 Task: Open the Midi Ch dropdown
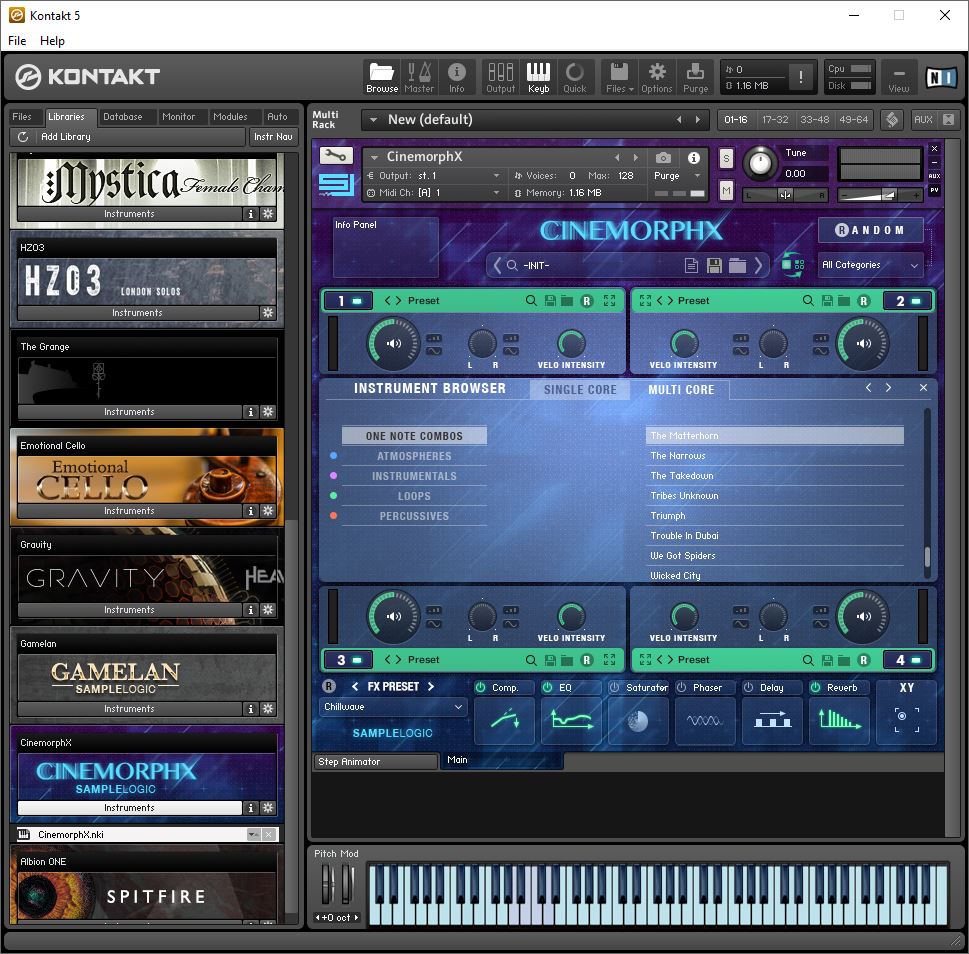click(x=434, y=193)
